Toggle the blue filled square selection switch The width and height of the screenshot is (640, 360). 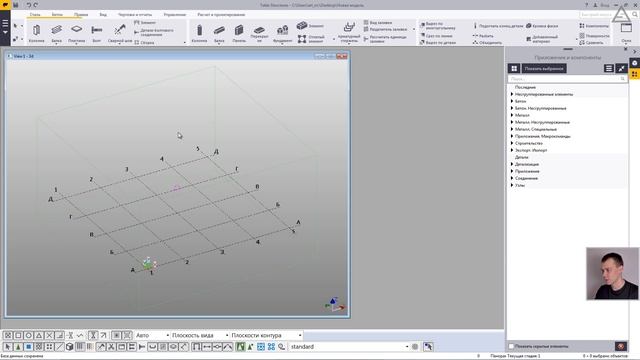[x=28, y=347]
